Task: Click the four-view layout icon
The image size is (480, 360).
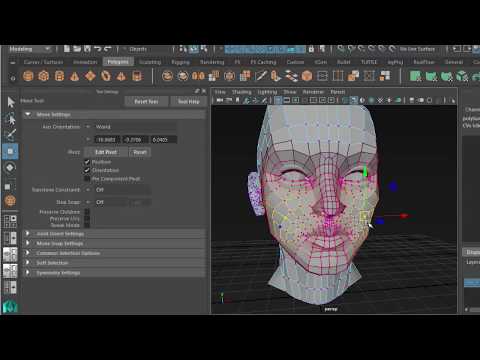Action: point(10,221)
